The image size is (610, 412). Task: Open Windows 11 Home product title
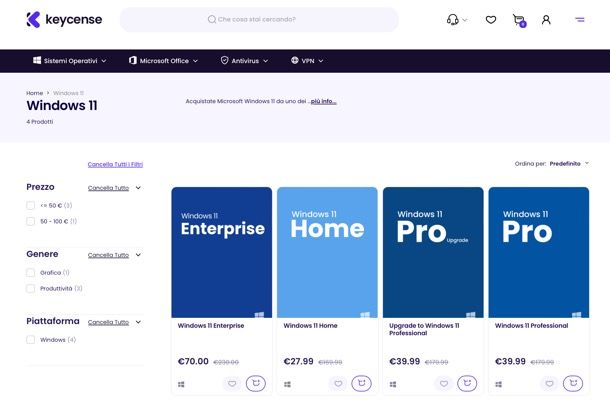pyautogui.click(x=310, y=326)
